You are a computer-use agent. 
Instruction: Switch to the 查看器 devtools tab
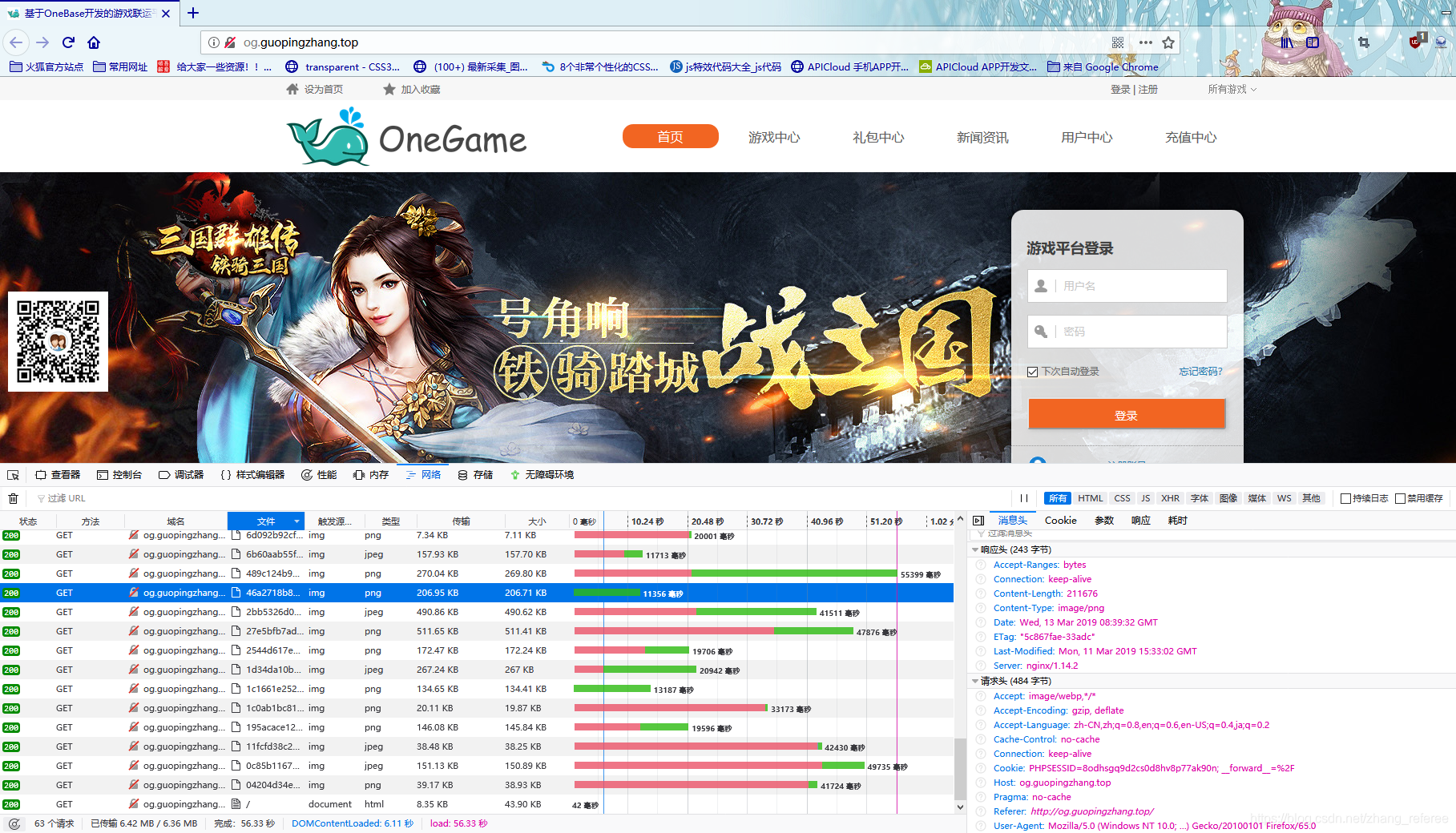[58, 475]
